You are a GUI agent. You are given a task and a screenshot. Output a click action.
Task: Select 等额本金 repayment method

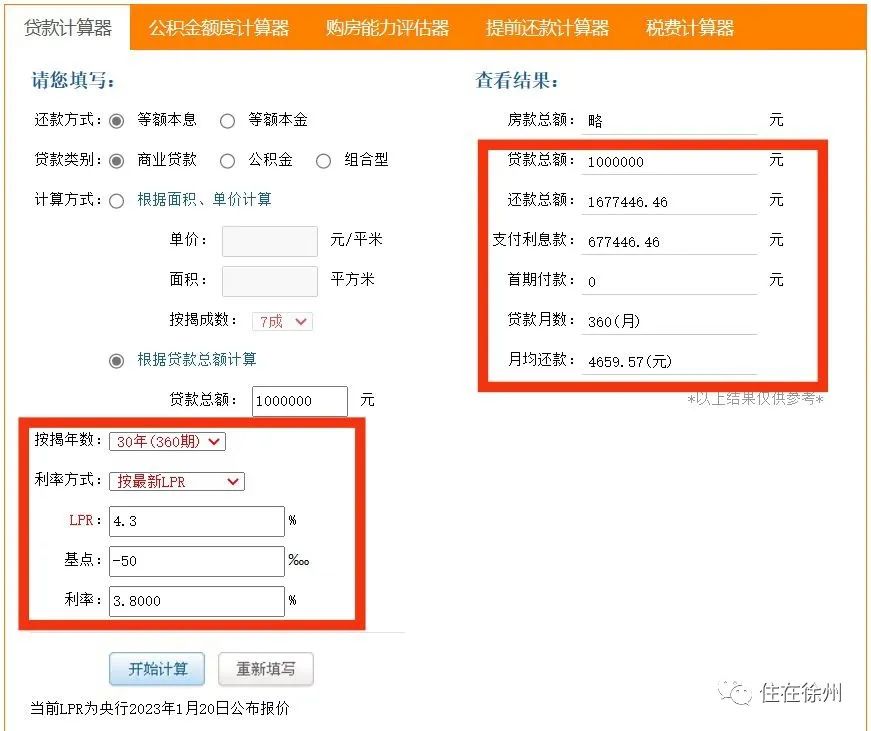(x=228, y=119)
